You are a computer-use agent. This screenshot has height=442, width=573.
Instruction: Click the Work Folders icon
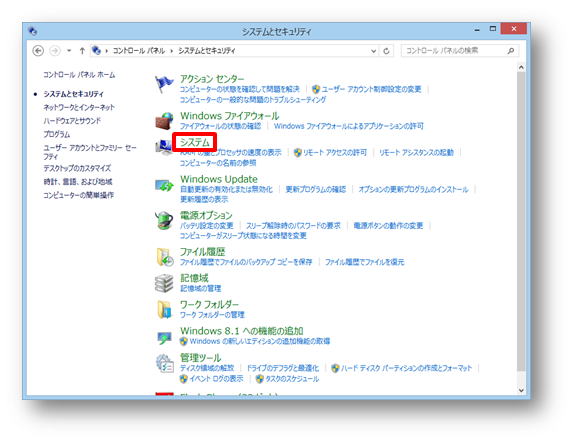pos(164,309)
